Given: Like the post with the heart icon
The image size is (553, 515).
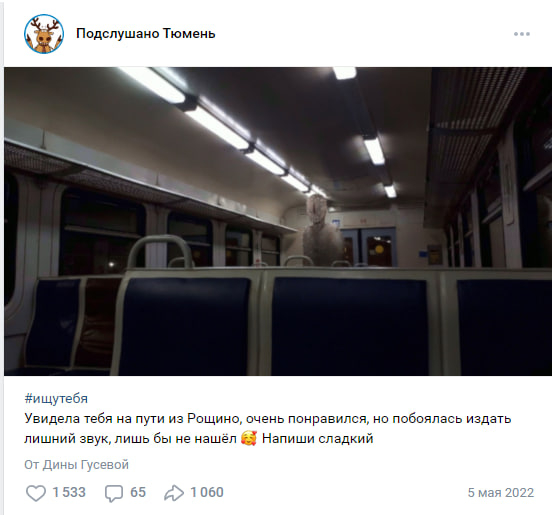Looking at the screenshot, I should [36, 492].
